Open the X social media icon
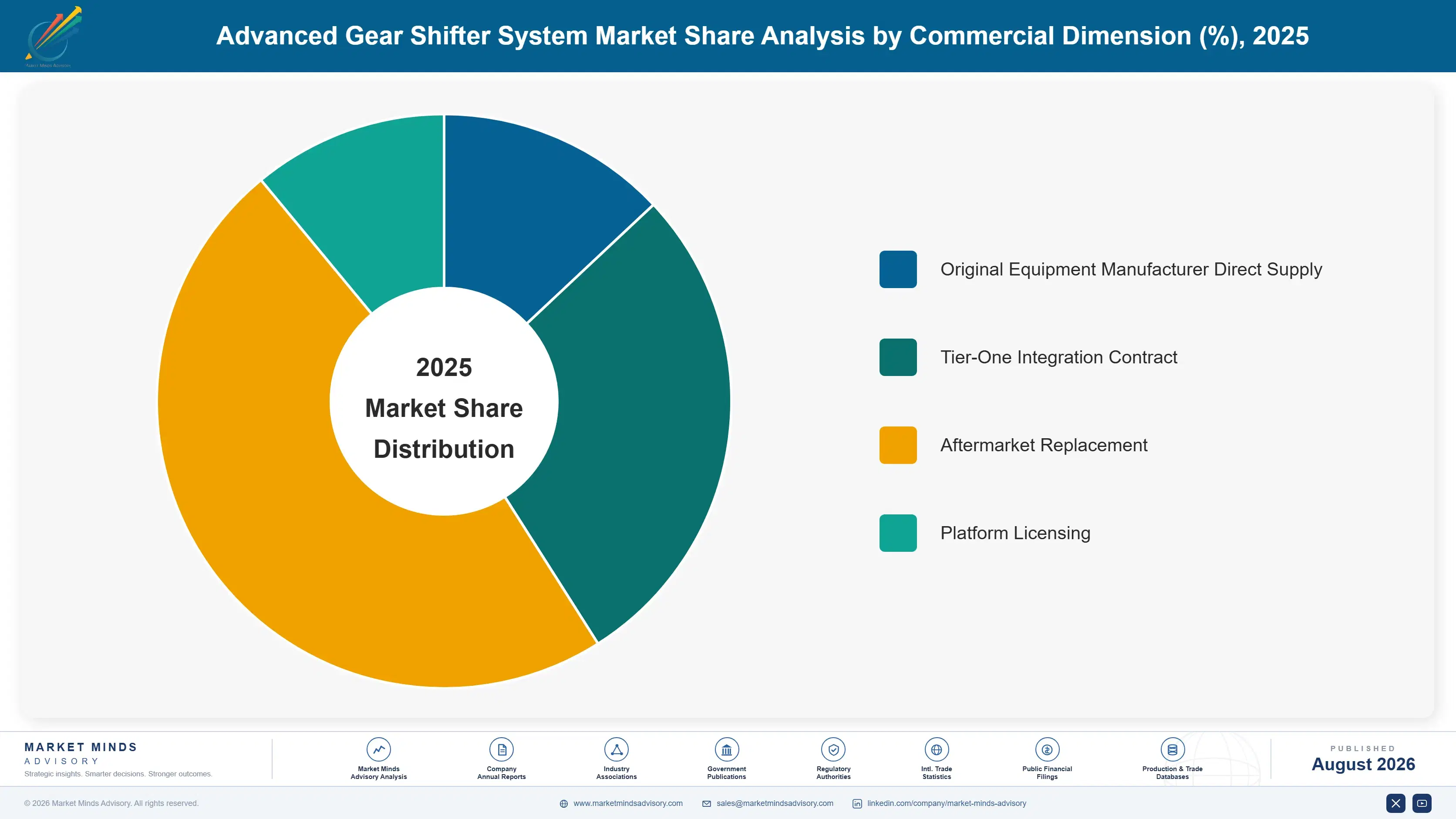This screenshot has width=1456, height=819. pyautogui.click(x=1395, y=803)
